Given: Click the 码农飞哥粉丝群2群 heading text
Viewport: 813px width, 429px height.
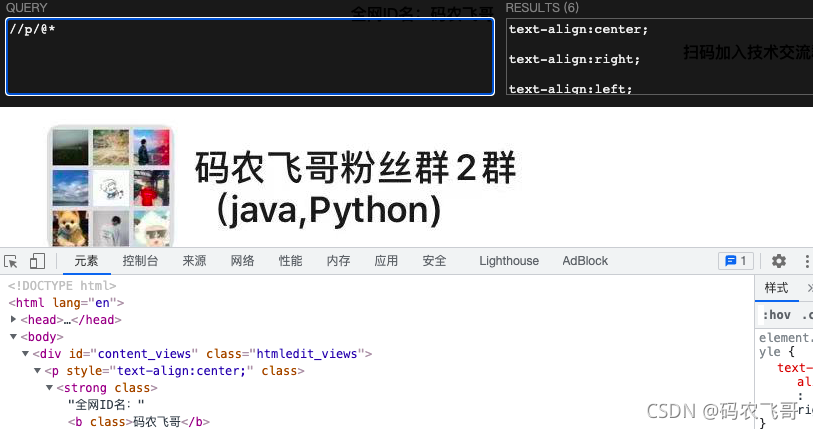Looking at the screenshot, I should point(356,168).
